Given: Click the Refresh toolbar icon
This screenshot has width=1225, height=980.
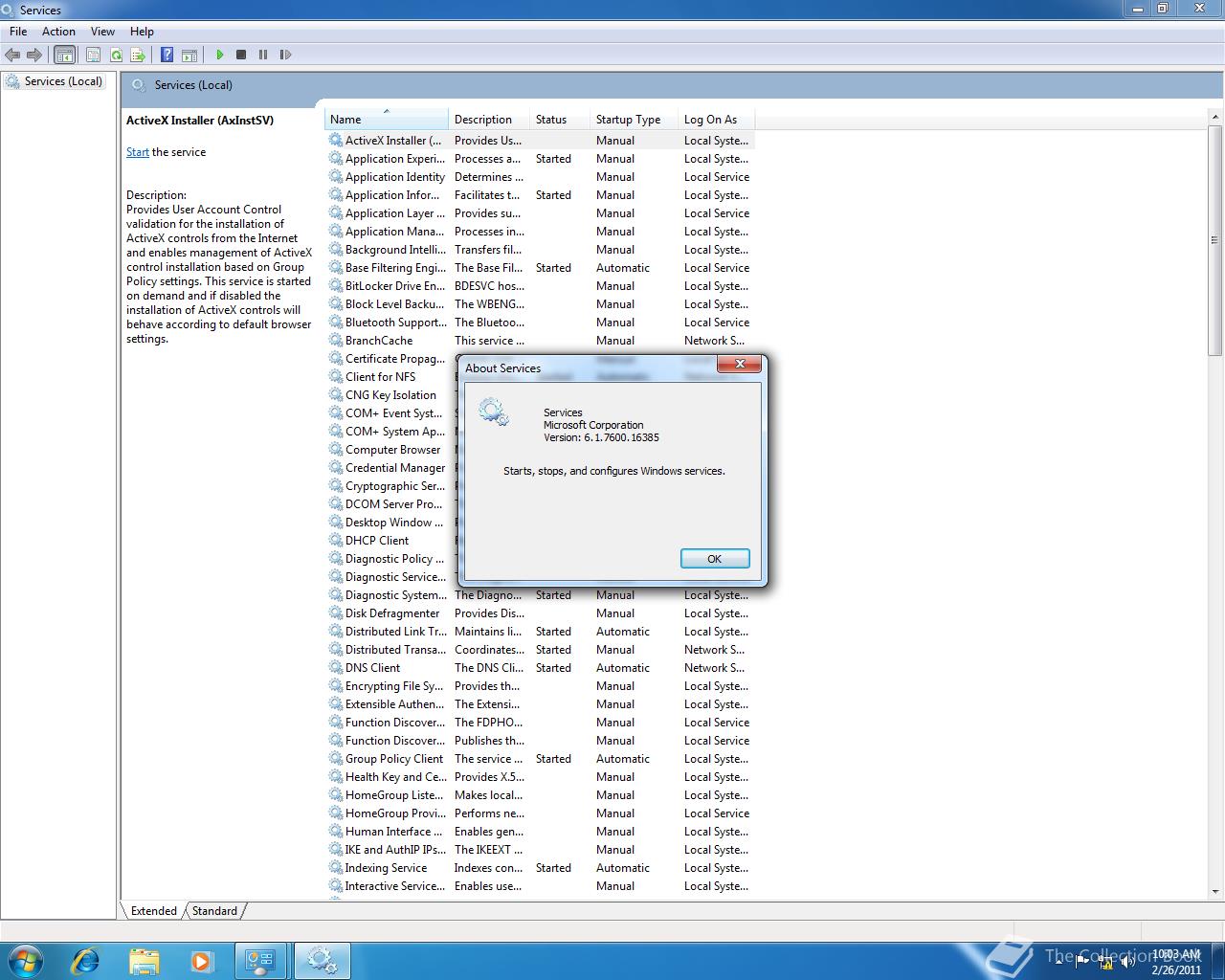Looking at the screenshot, I should (116, 55).
